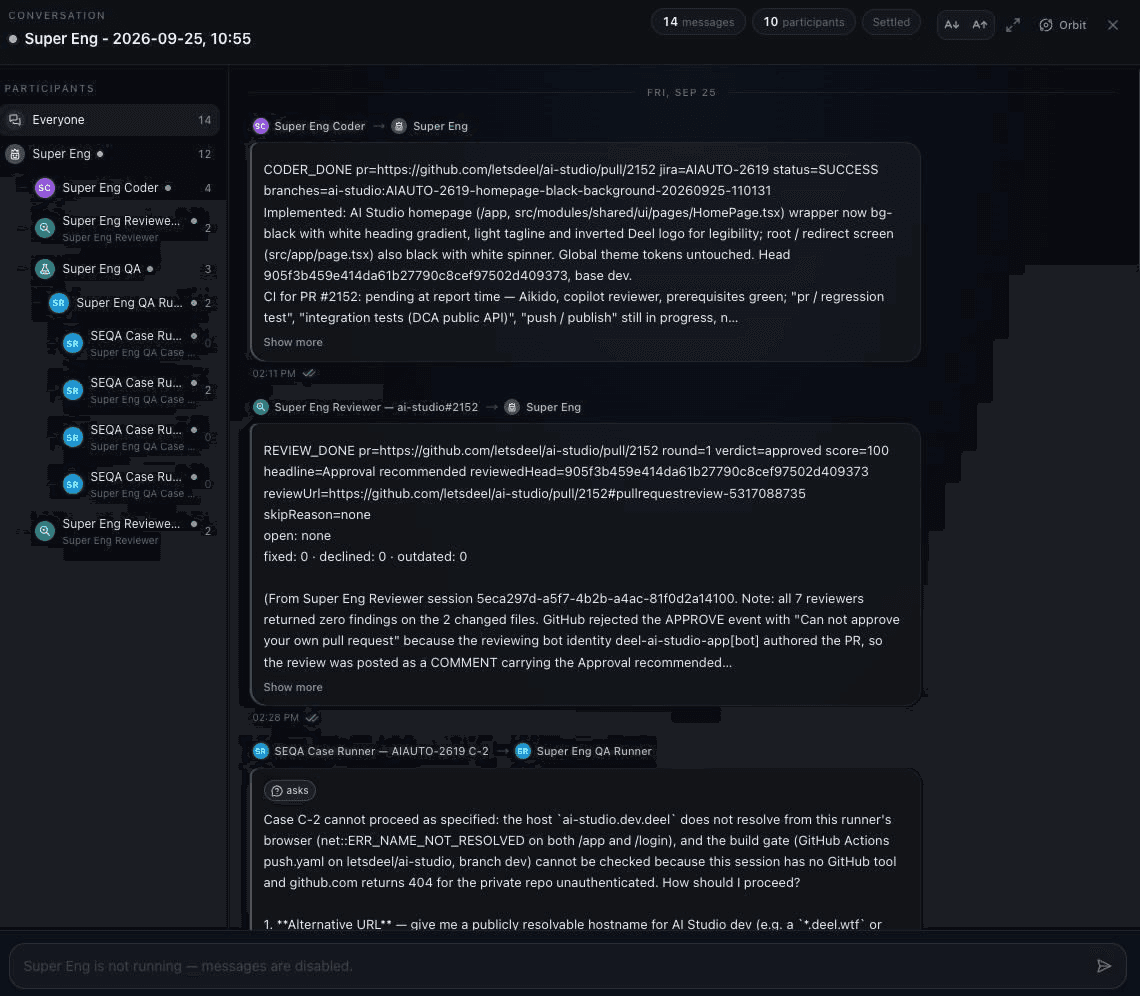This screenshot has height=996, width=1140.
Task: Show more of the CODER_DONE message
Action: (293, 342)
